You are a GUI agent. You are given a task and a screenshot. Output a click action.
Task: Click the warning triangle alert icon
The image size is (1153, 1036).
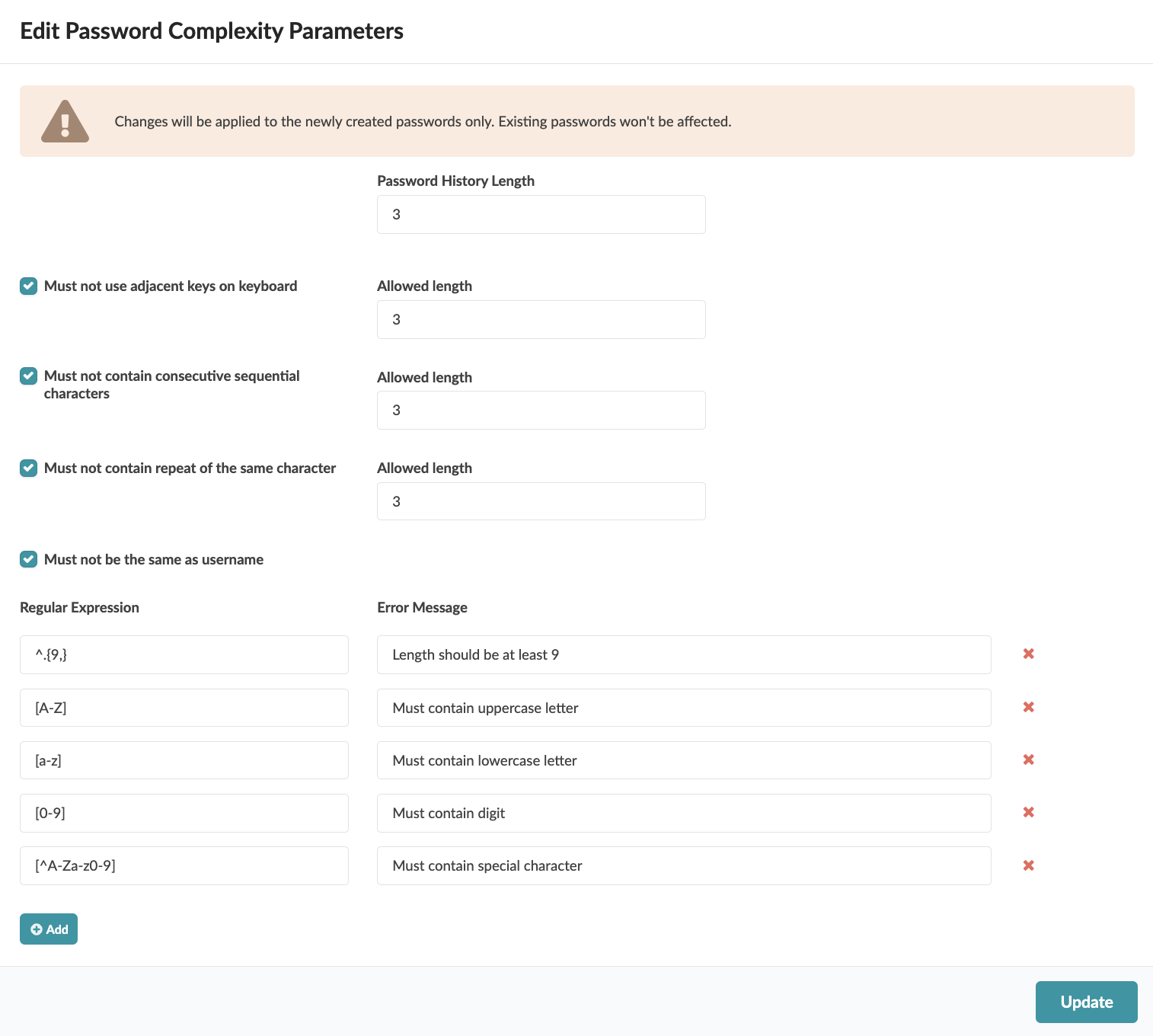pyautogui.click(x=65, y=122)
